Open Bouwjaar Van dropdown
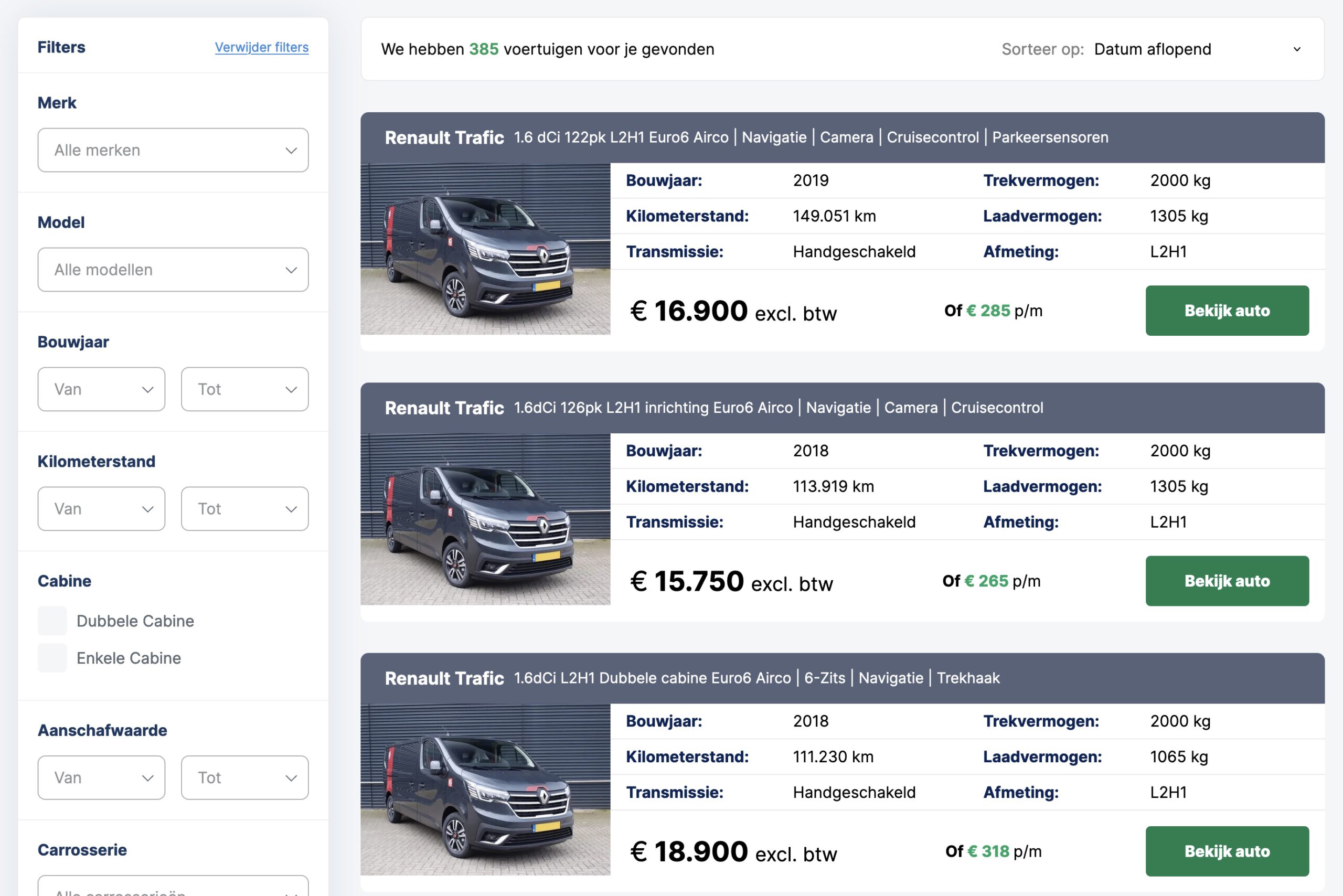Viewport: 1343px width, 896px height. pyautogui.click(x=102, y=389)
